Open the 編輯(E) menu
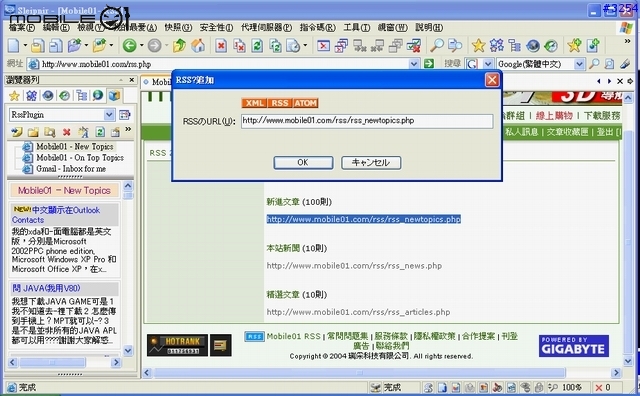 [56, 27]
